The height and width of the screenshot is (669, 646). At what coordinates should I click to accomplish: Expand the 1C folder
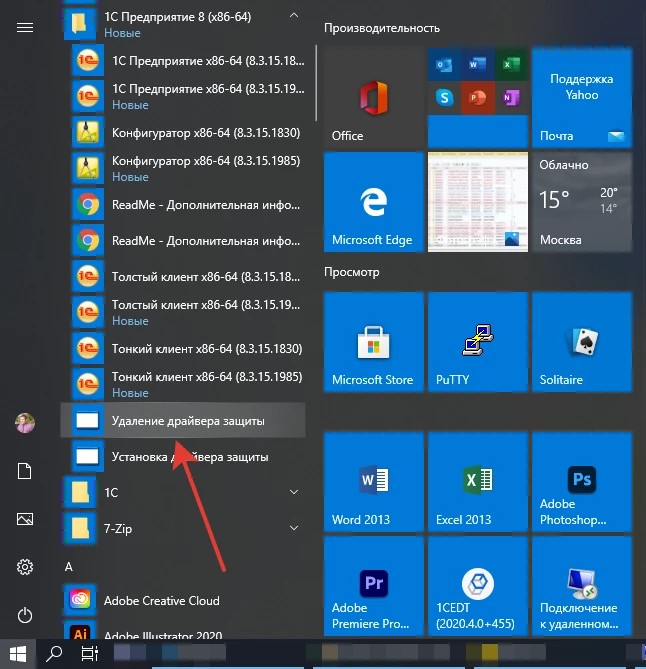click(293, 492)
